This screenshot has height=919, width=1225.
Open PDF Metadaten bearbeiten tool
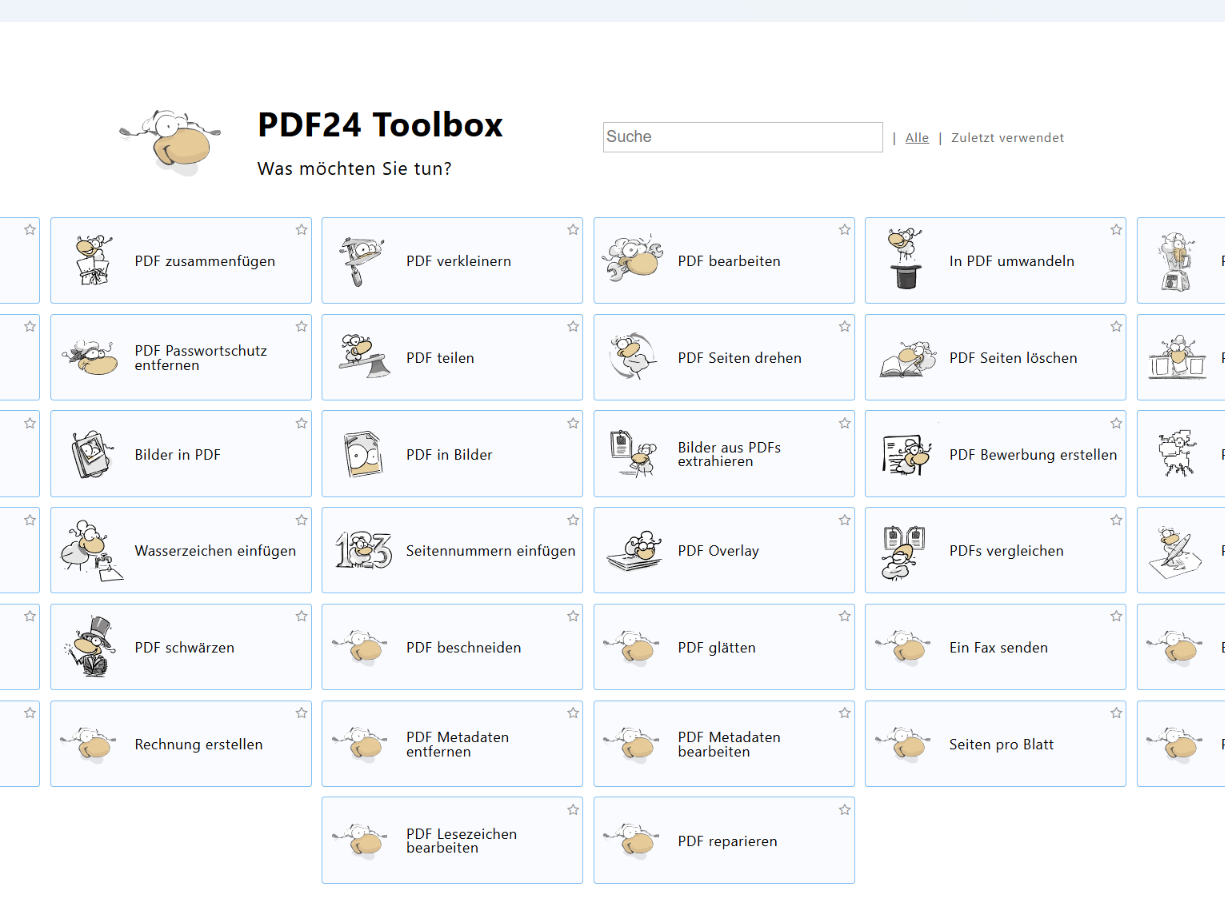(x=724, y=744)
